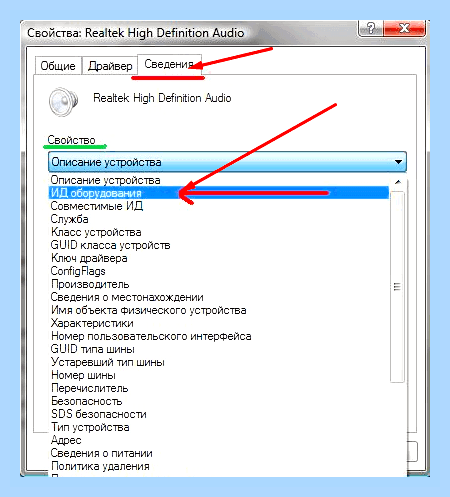Select Совместимые ИД option
450x497 pixels.
coord(219,206)
